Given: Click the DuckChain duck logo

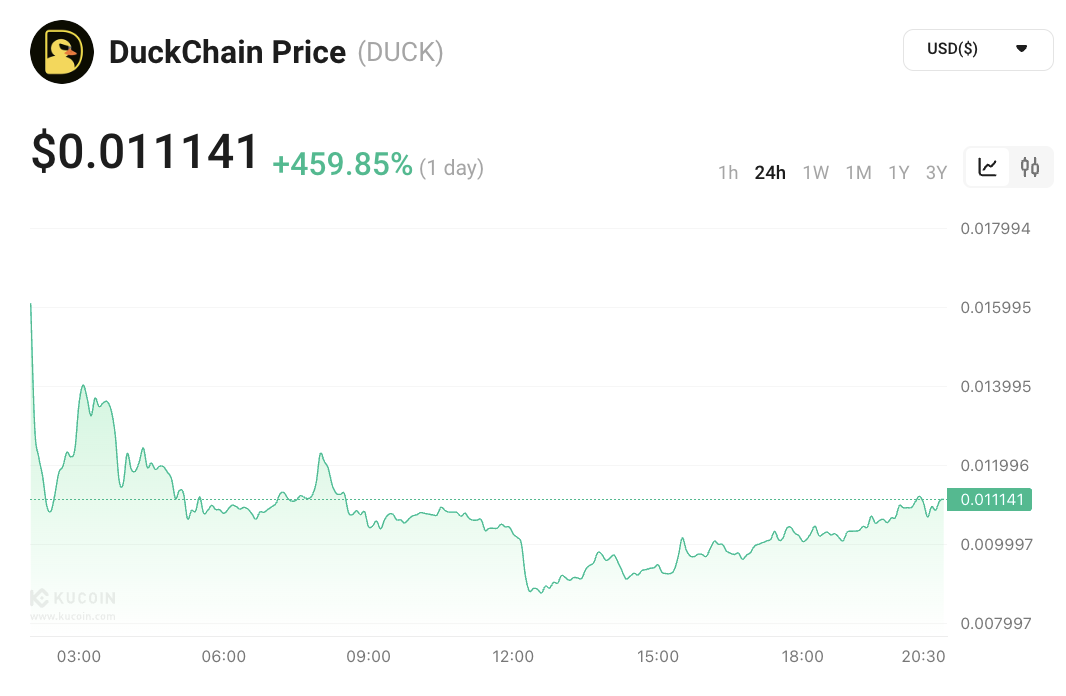Looking at the screenshot, I should tap(62, 52).
